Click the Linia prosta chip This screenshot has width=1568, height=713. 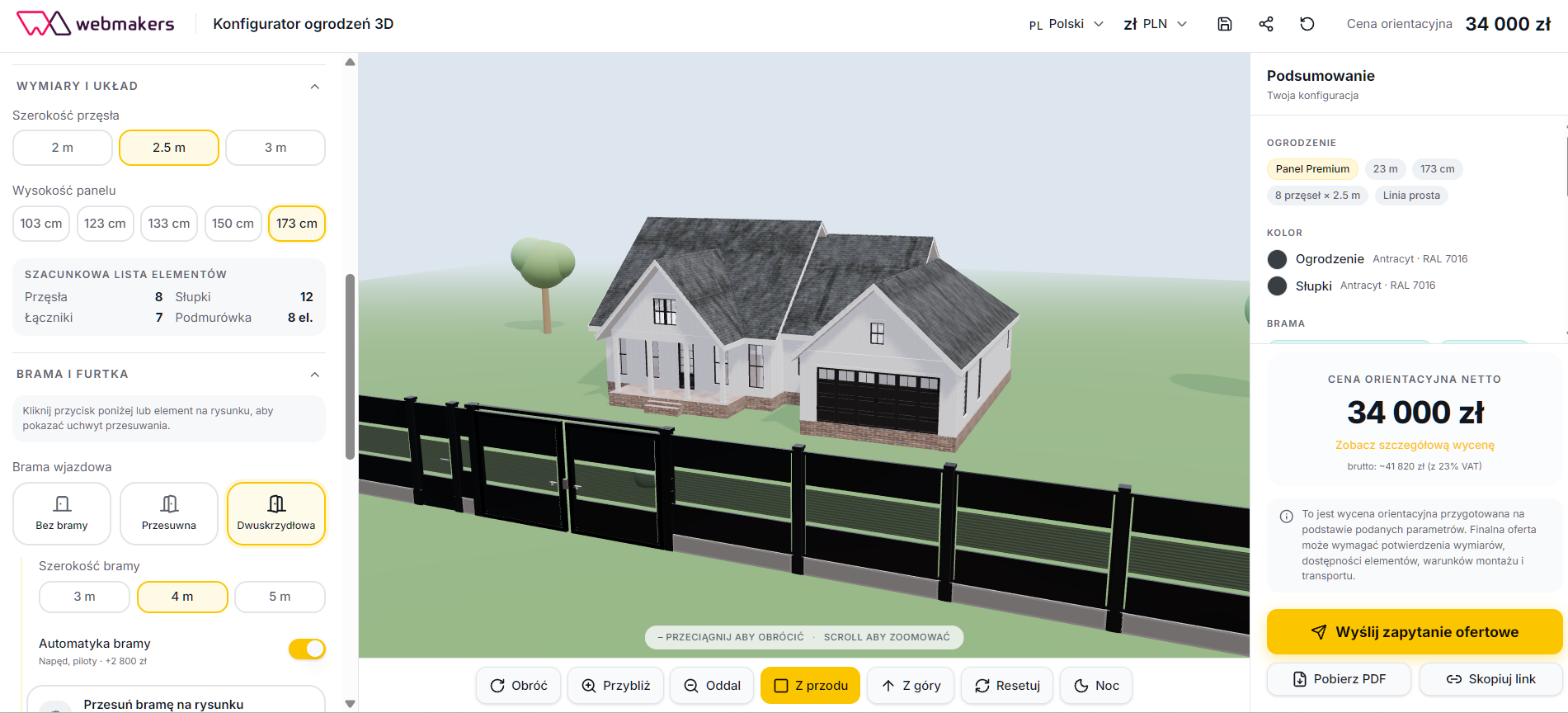1411,196
